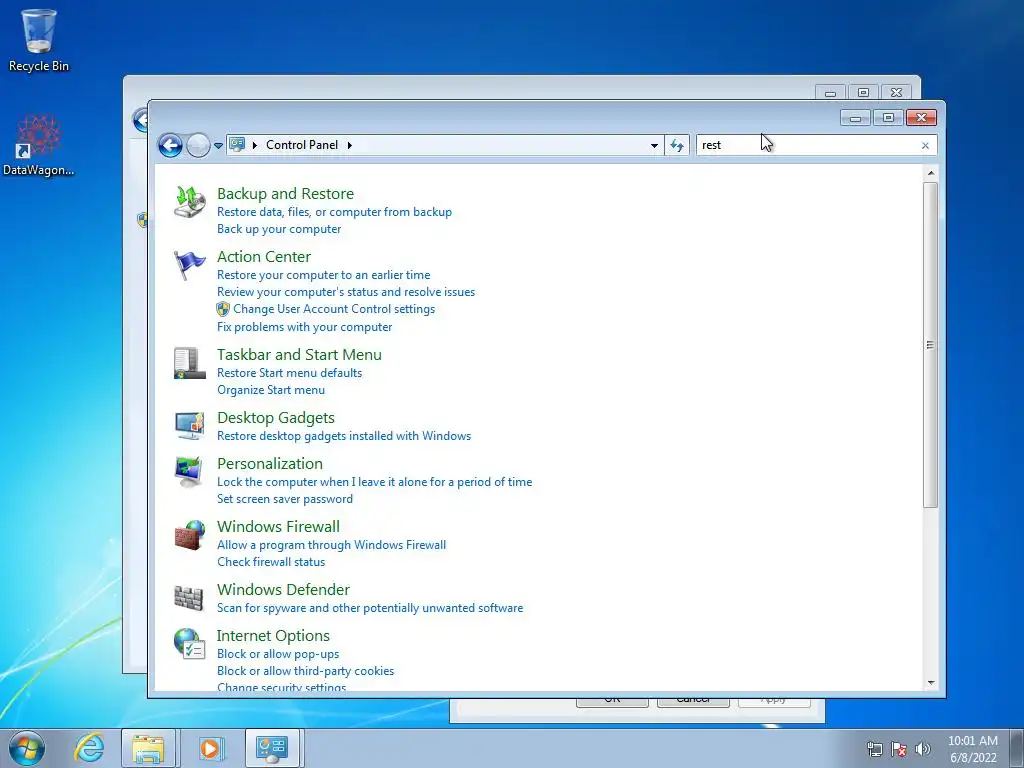Click Back up your computer link
The height and width of the screenshot is (768, 1024).
pos(279,229)
